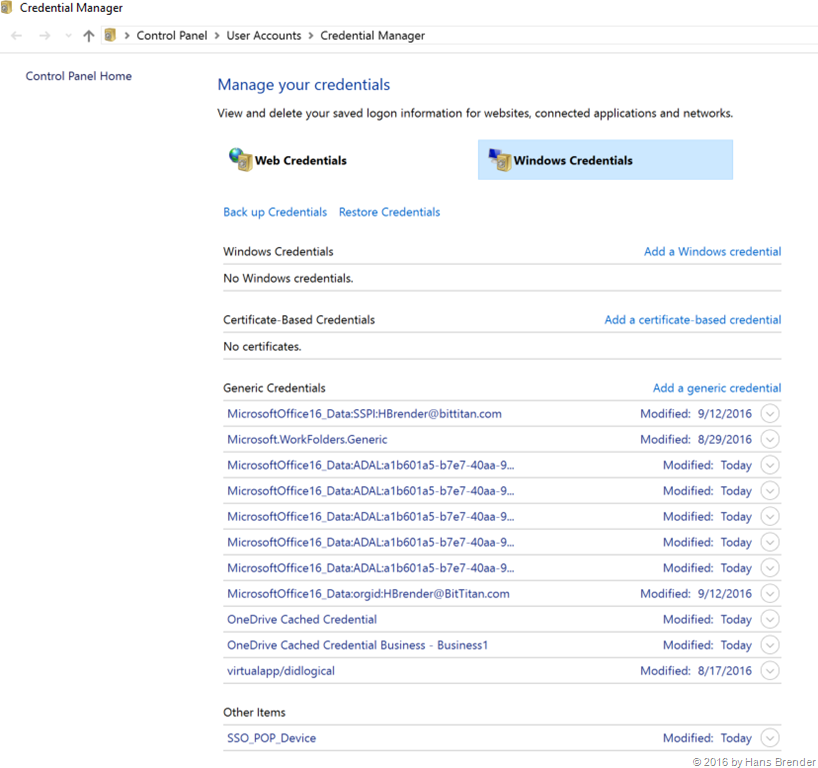Switch to Web Credentials tab
Viewport: 818px width, 768px height.
click(x=300, y=160)
